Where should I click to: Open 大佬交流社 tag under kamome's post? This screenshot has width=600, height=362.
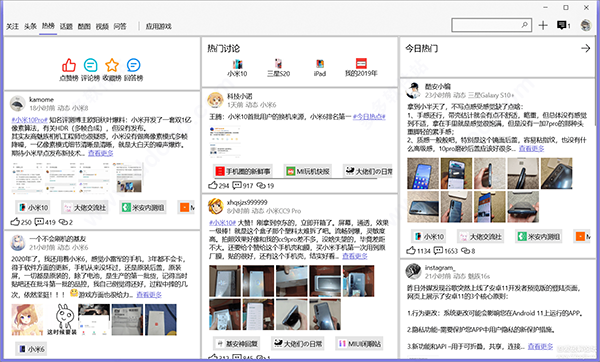(85, 207)
